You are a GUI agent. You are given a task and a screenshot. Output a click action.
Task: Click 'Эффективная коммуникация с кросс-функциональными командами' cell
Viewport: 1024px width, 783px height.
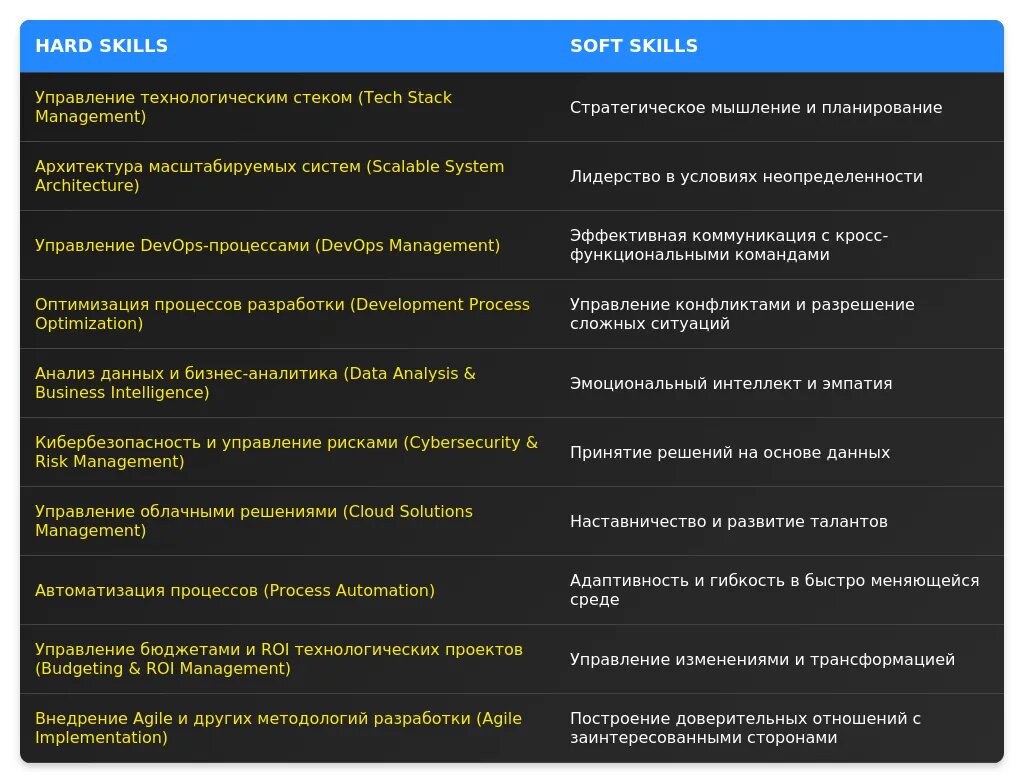(x=779, y=246)
